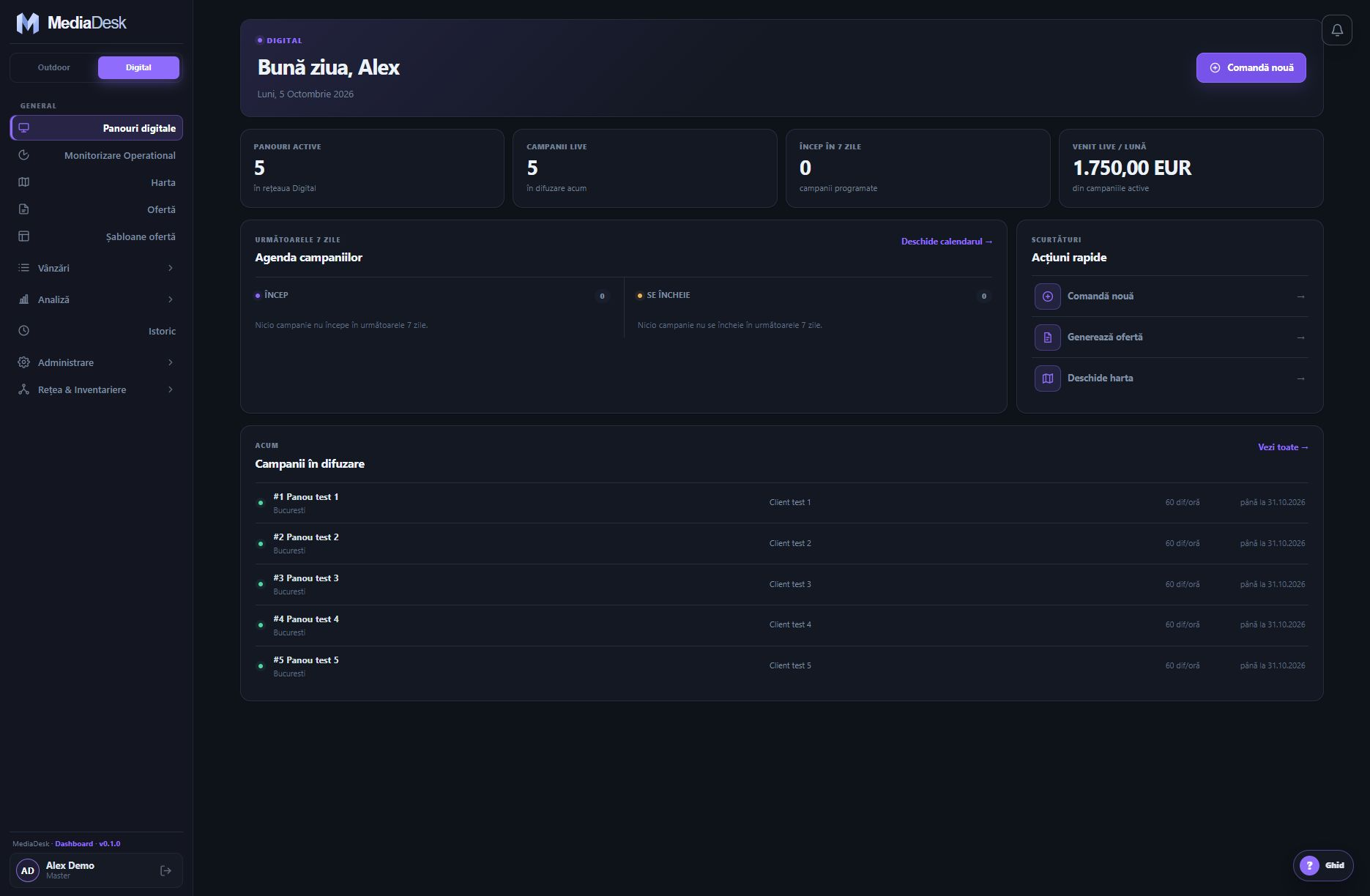Click the Șabloane ofertă layout icon
Image resolution: width=1370 pixels, height=896 pixels.
pos(24,236)
